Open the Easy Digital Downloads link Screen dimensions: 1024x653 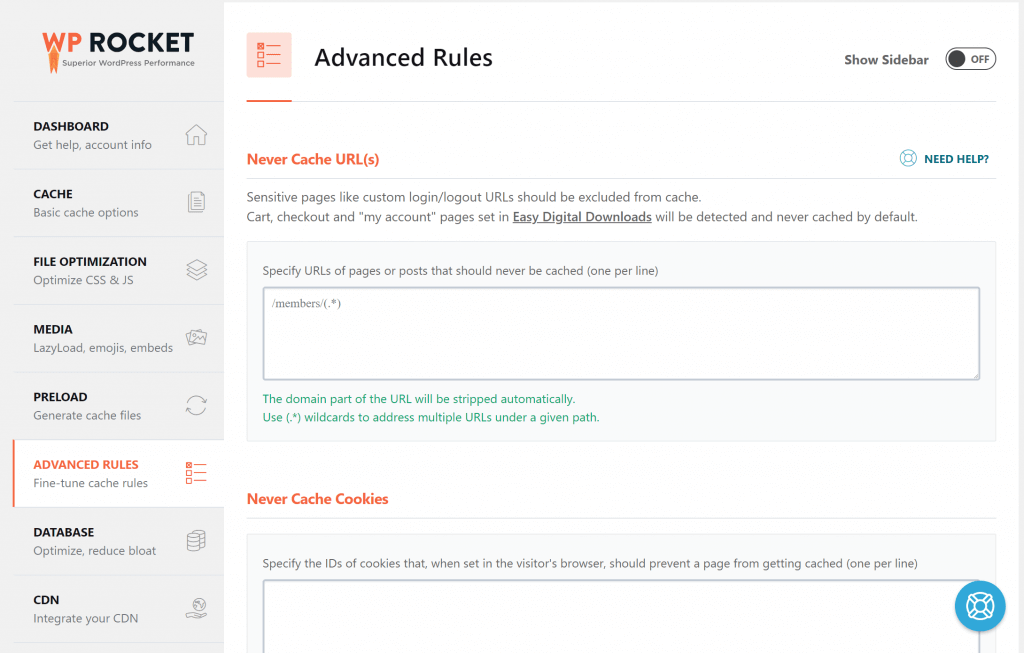click(x=581, y=217)
